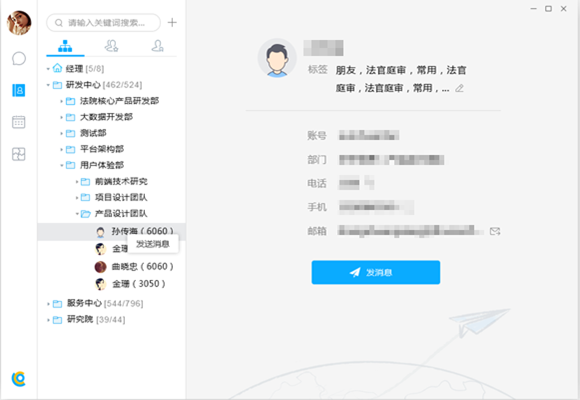Expand 前端技术研究 folder arrow

(x=77, y=182)
